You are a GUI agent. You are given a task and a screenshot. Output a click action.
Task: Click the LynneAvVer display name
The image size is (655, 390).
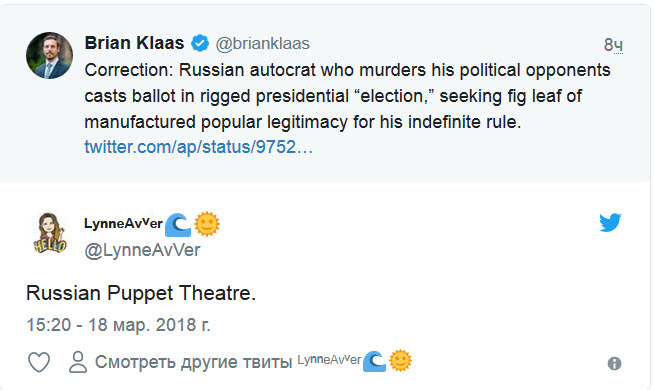pos(123,223)
